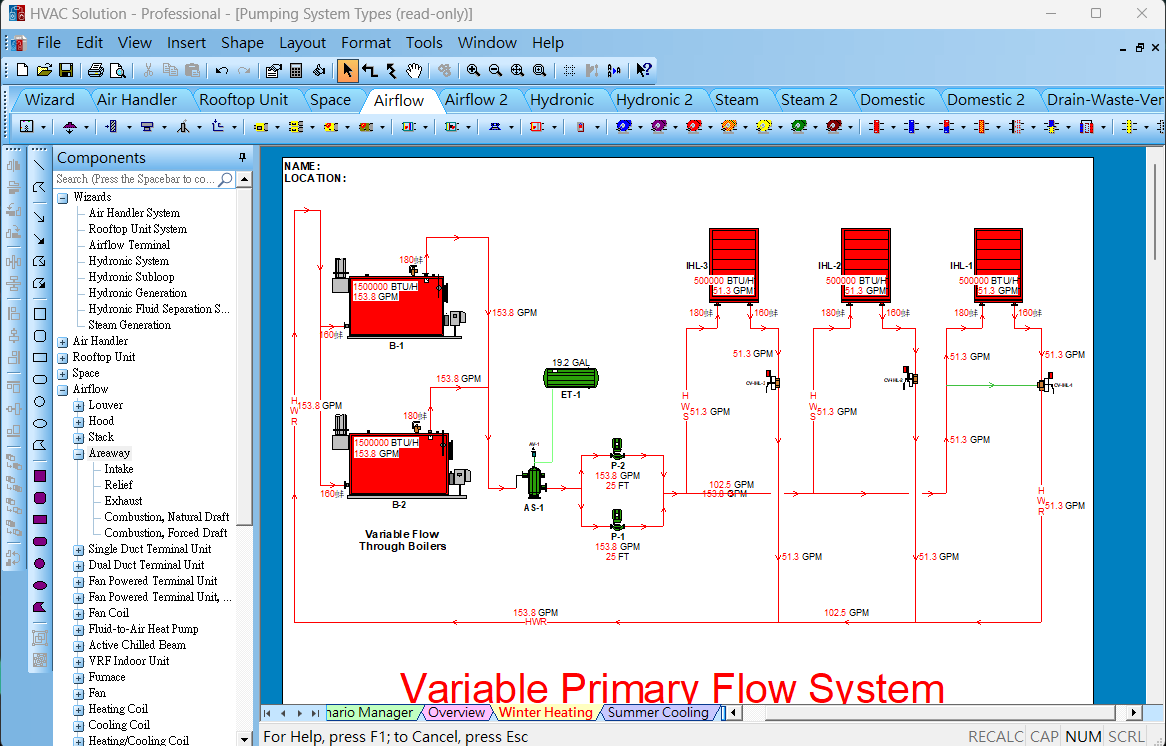This screenshot has width=1166, height=746.
Task: Open the calculator icon in toolbar
Action: [x=296, y=70]
